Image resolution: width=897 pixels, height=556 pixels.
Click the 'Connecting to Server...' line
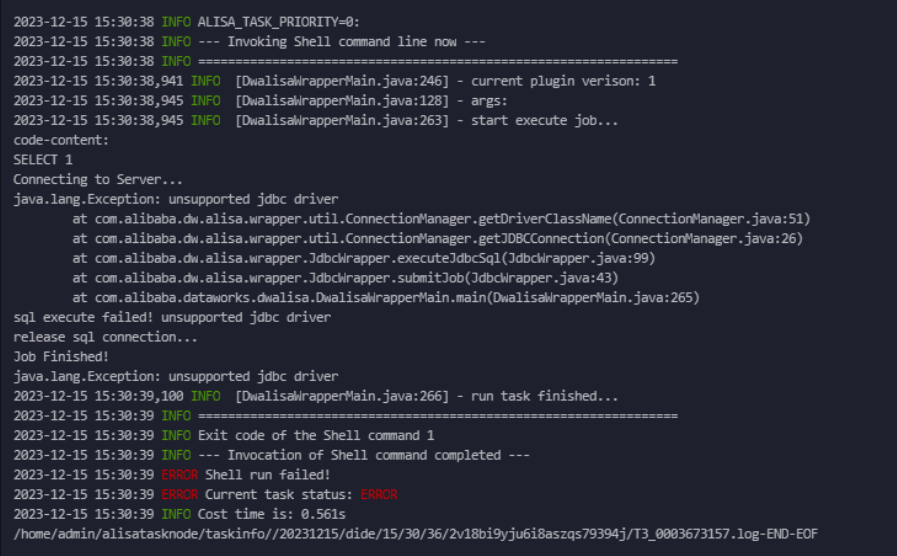98,180
